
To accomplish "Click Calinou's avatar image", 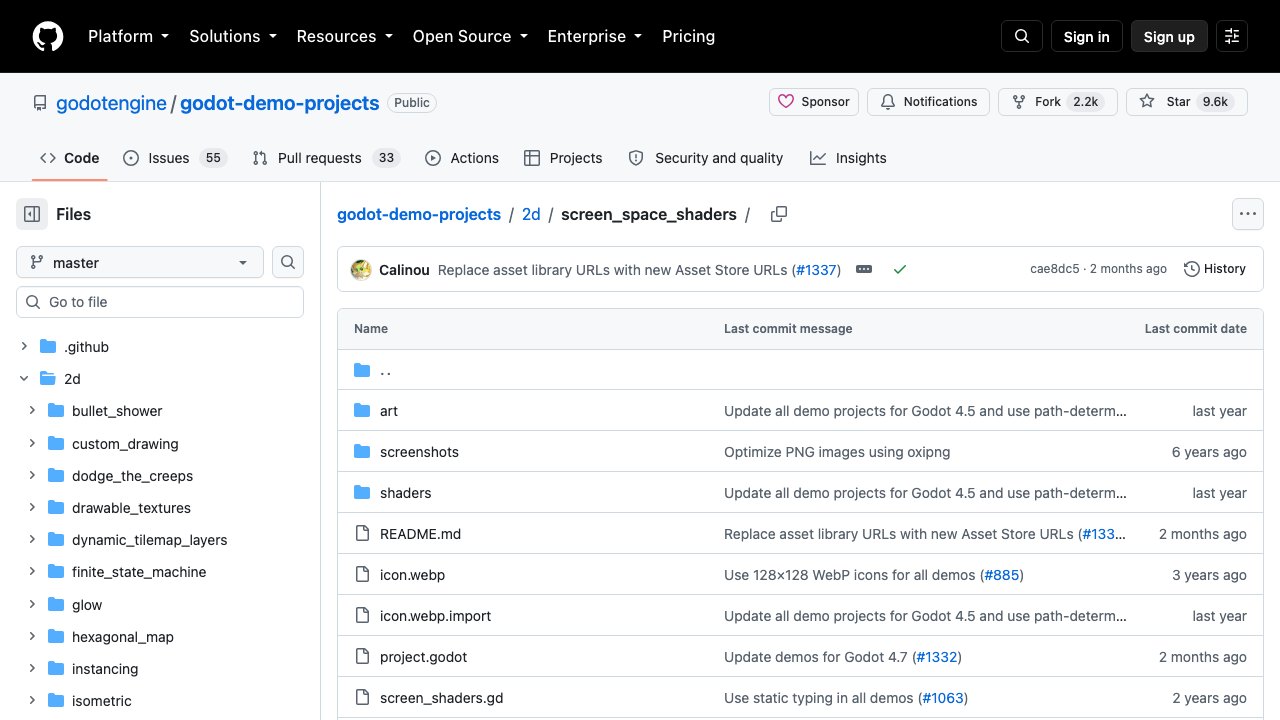I will point(361,269).
